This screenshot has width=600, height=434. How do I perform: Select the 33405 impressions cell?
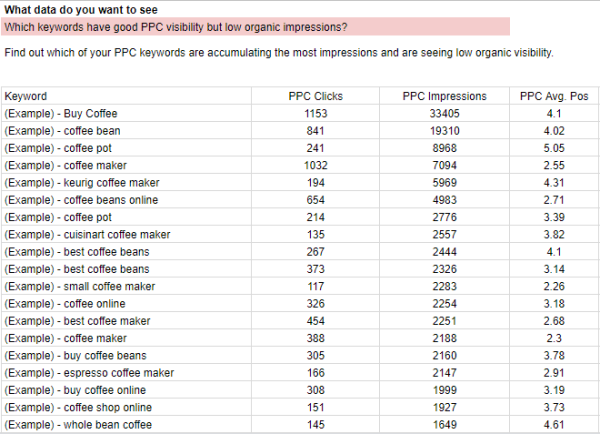point(444,113)
